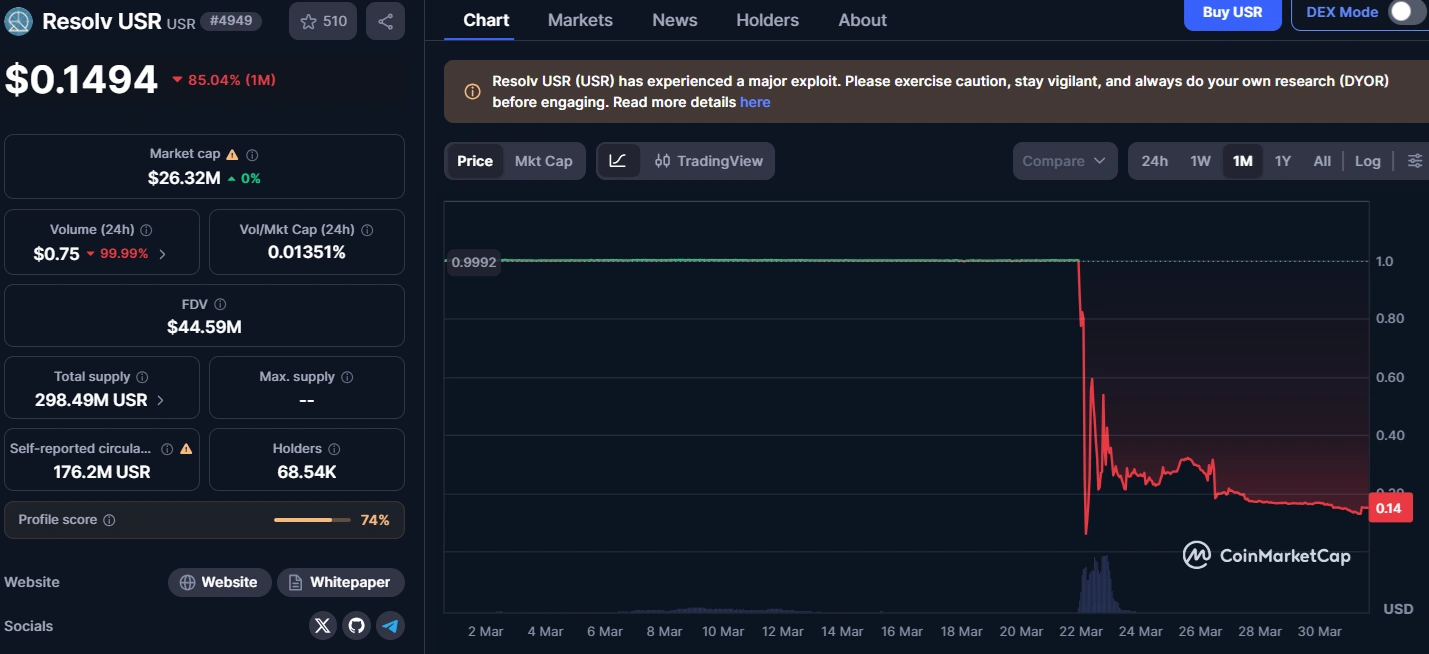Open the GitHub social icon
Image resolution: width=1429 pixels, height=654 pixels.
tap(356, 625)
